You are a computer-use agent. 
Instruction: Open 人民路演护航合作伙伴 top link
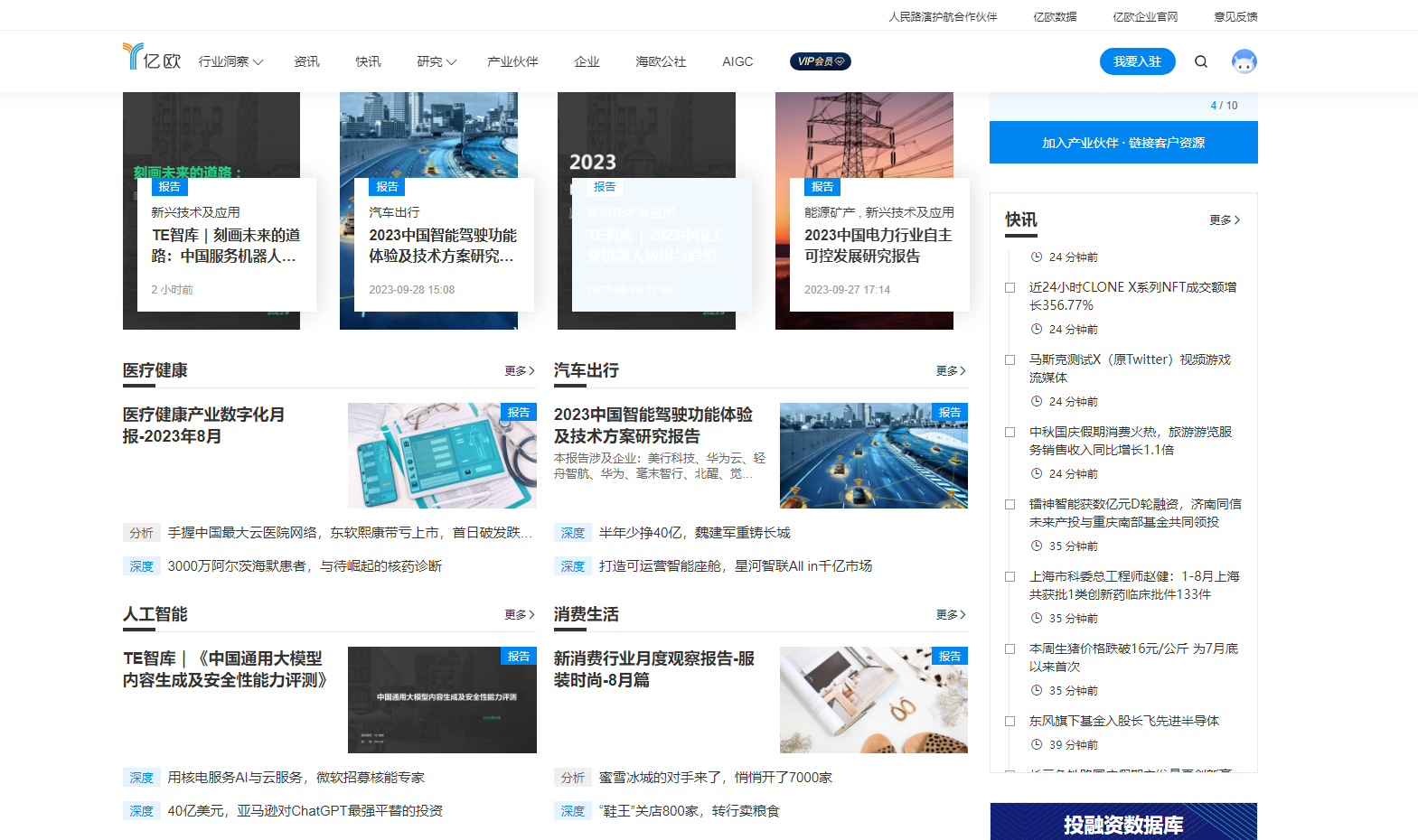pyautogui.click(x=943, y=16)
